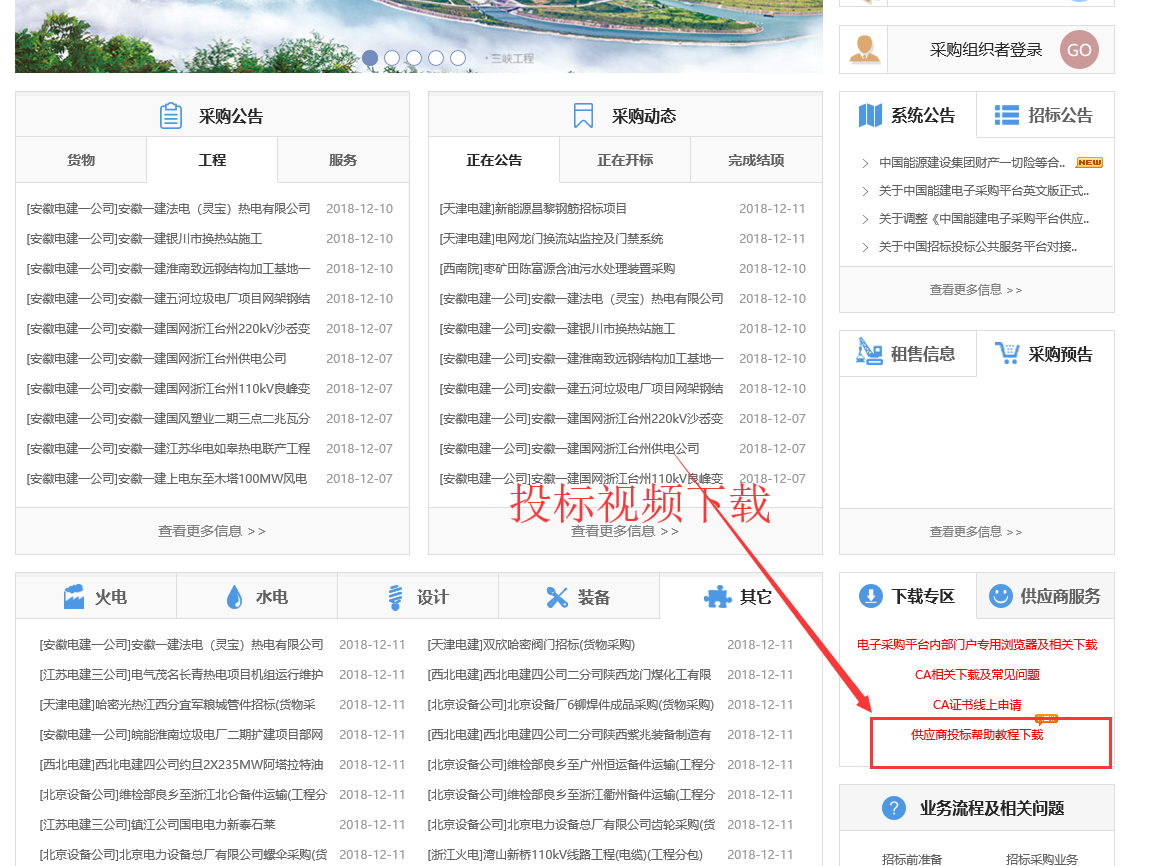Click the shopping cart icon on 采购预告
The width and height of the screenshot is (1172, 866).
click(1006, 353)
